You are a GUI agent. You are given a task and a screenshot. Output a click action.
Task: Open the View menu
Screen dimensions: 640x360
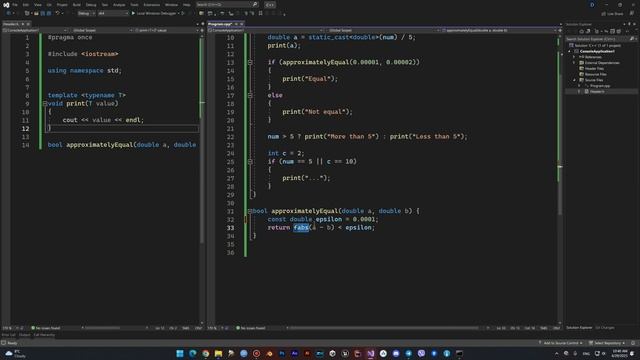point(38,4)
